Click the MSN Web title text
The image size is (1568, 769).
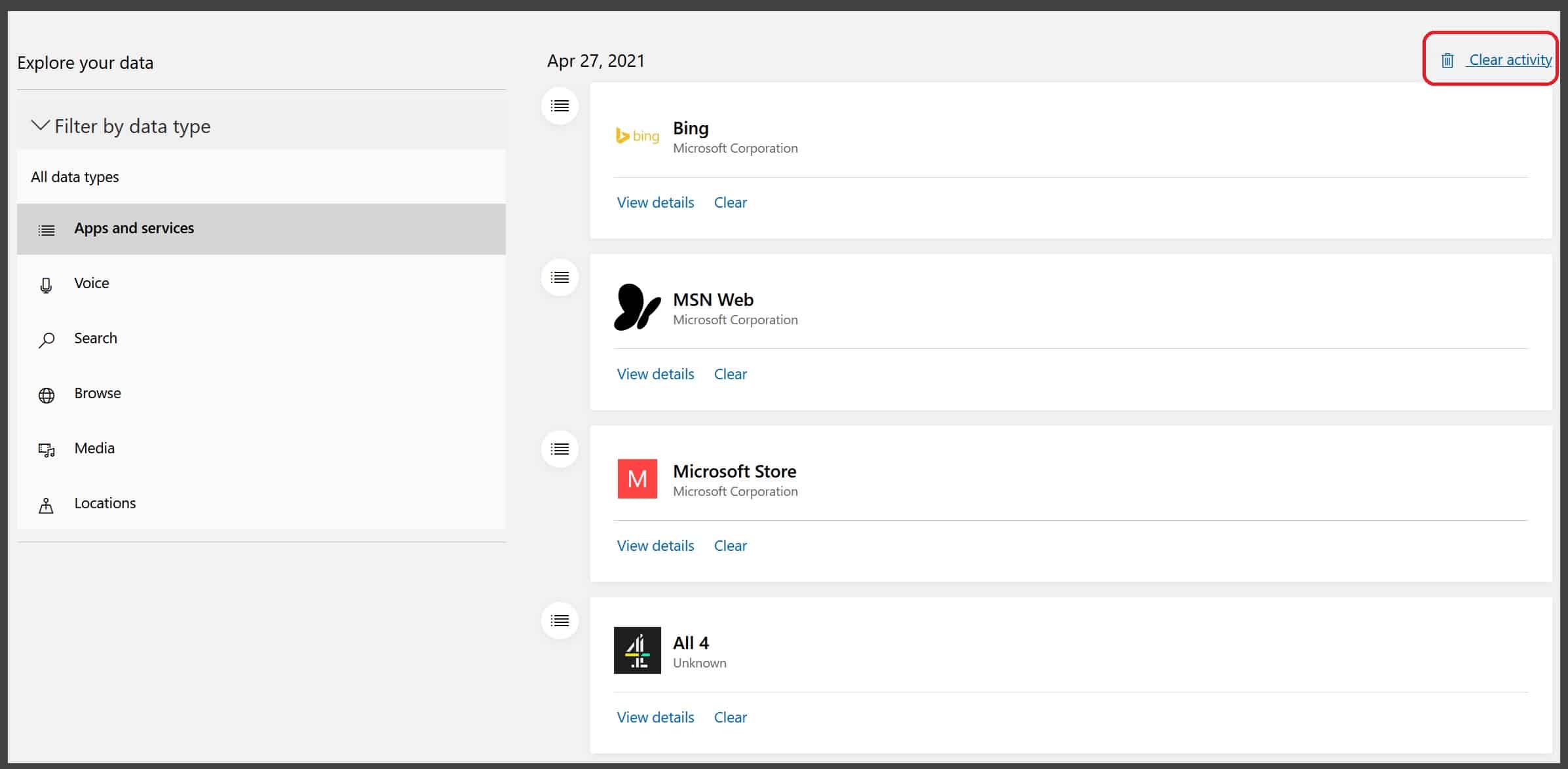(x=713, y=300)
